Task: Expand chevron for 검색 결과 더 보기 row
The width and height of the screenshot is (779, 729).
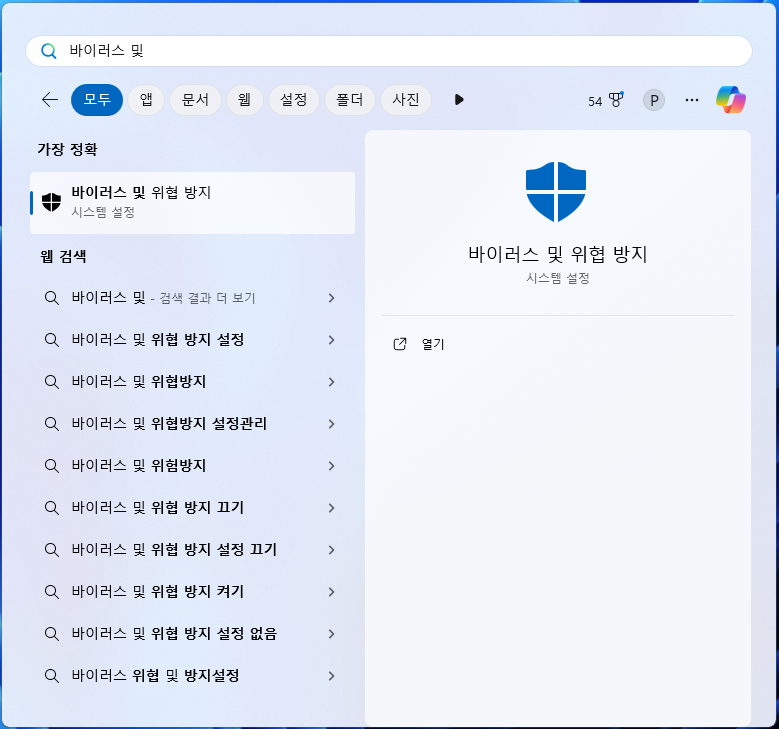Action: 331,298
